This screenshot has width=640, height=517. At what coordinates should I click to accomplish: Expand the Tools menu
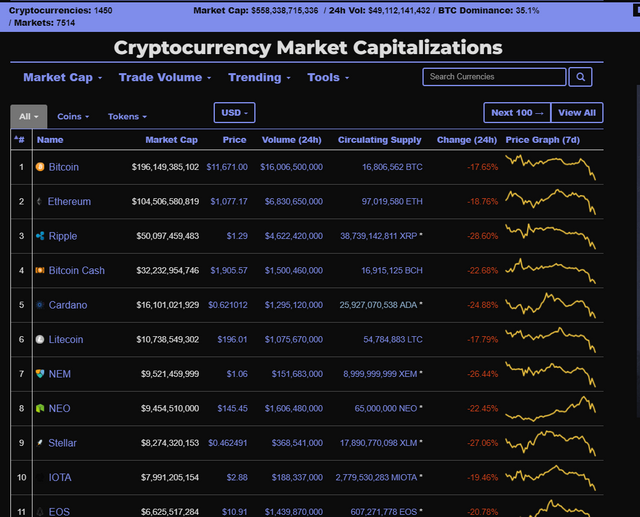(328, 77)
